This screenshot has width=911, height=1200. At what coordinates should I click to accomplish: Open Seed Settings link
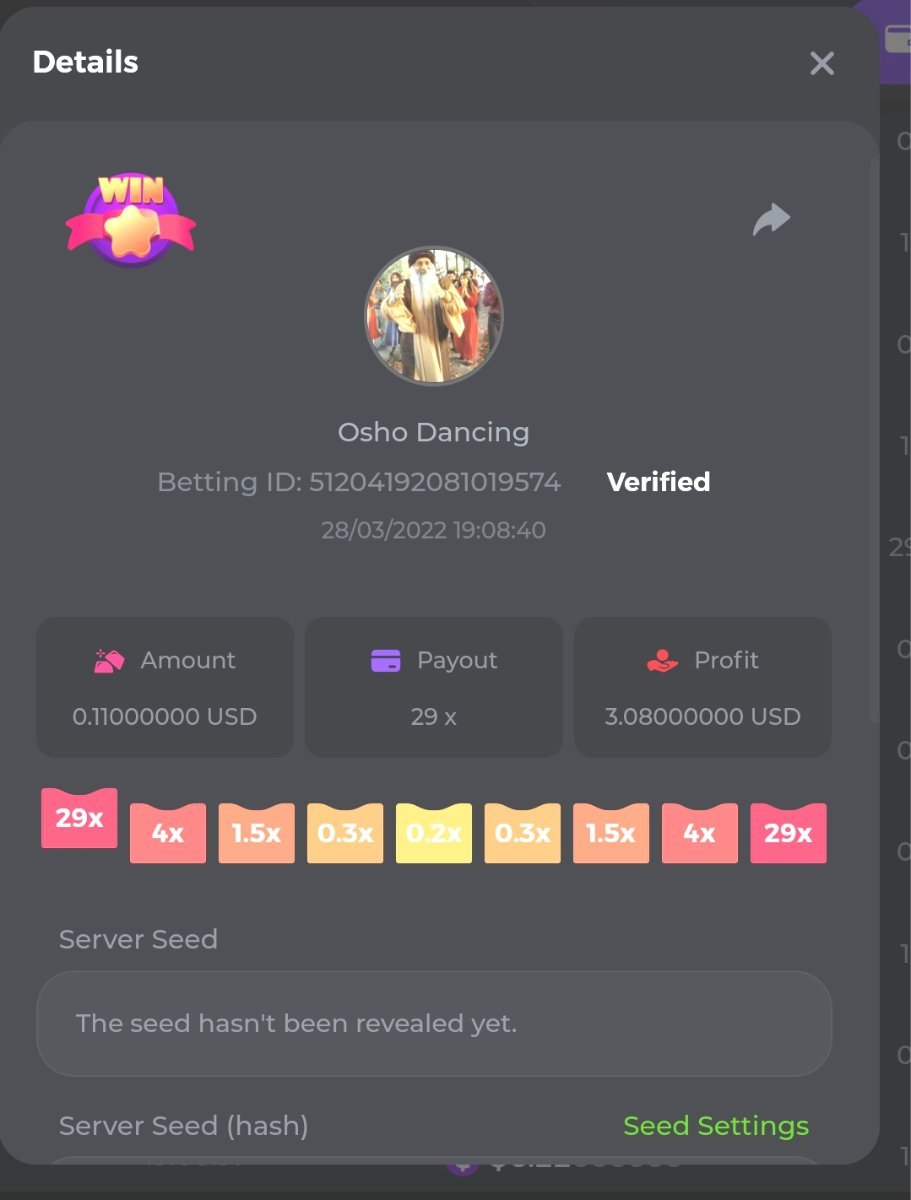click(716, 1126)
